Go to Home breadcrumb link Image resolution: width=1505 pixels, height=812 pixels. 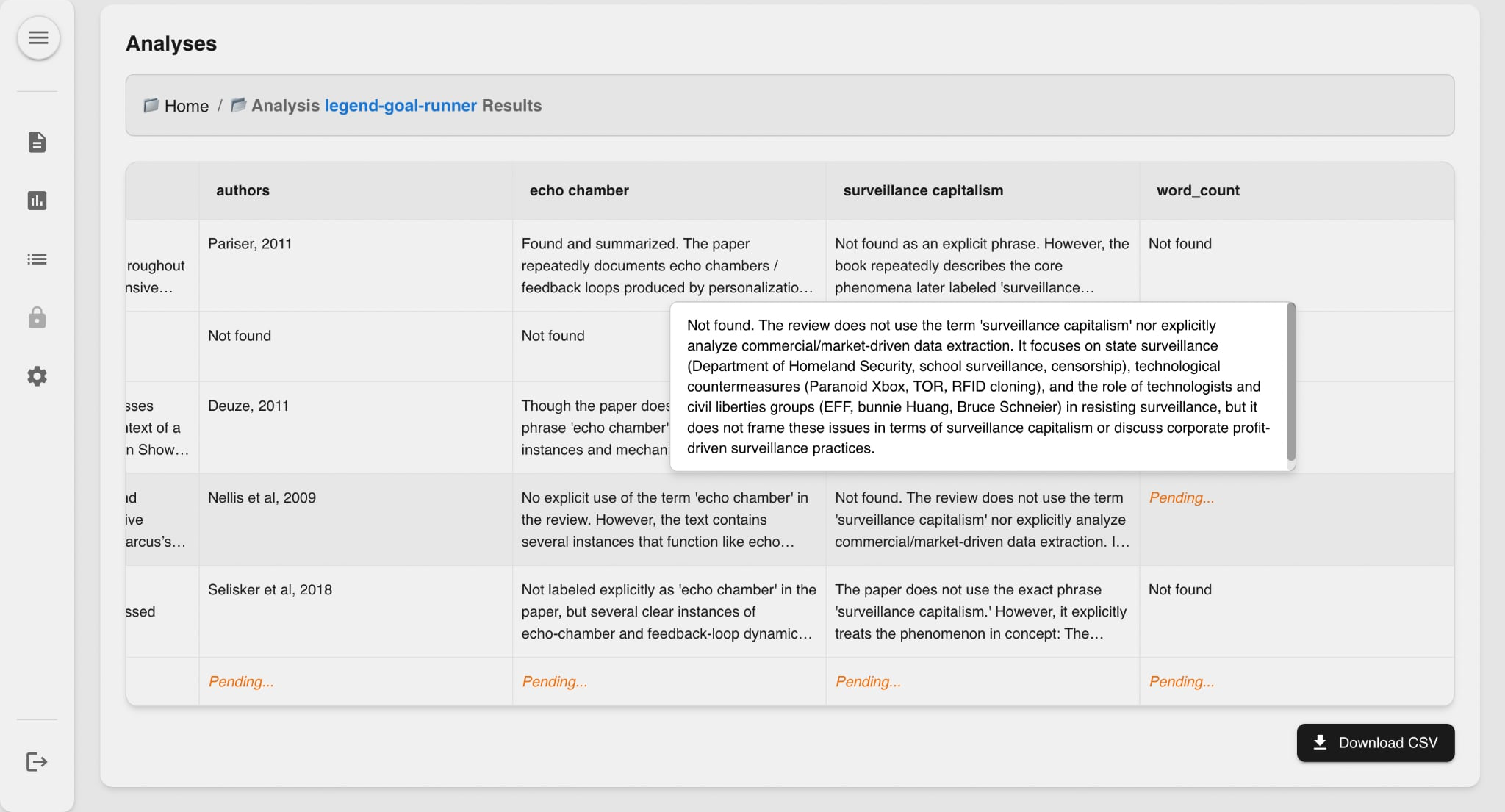[187, 106]
